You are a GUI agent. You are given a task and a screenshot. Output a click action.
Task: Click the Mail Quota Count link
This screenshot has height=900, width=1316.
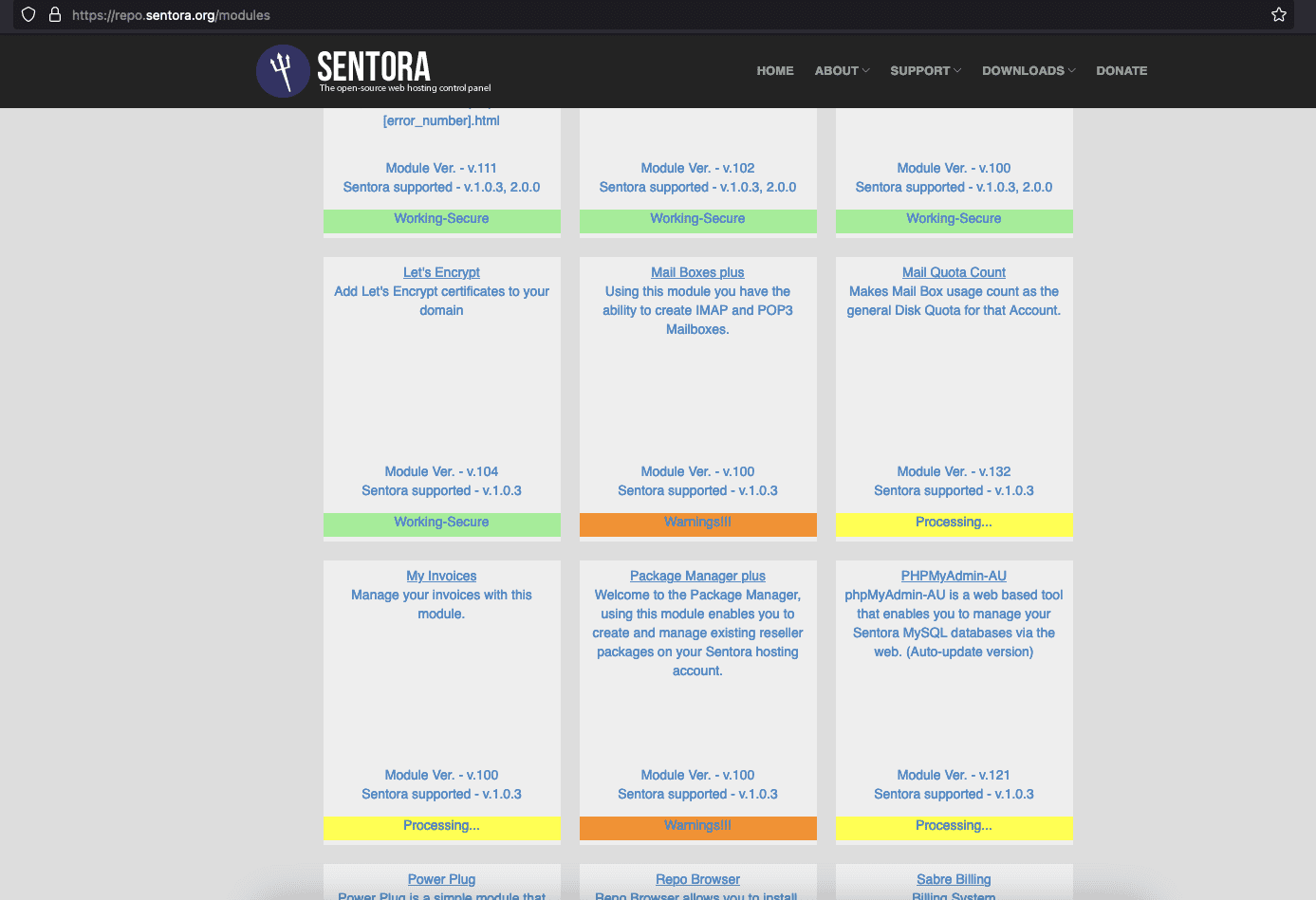pyautogui.click(x=954, y=272)
